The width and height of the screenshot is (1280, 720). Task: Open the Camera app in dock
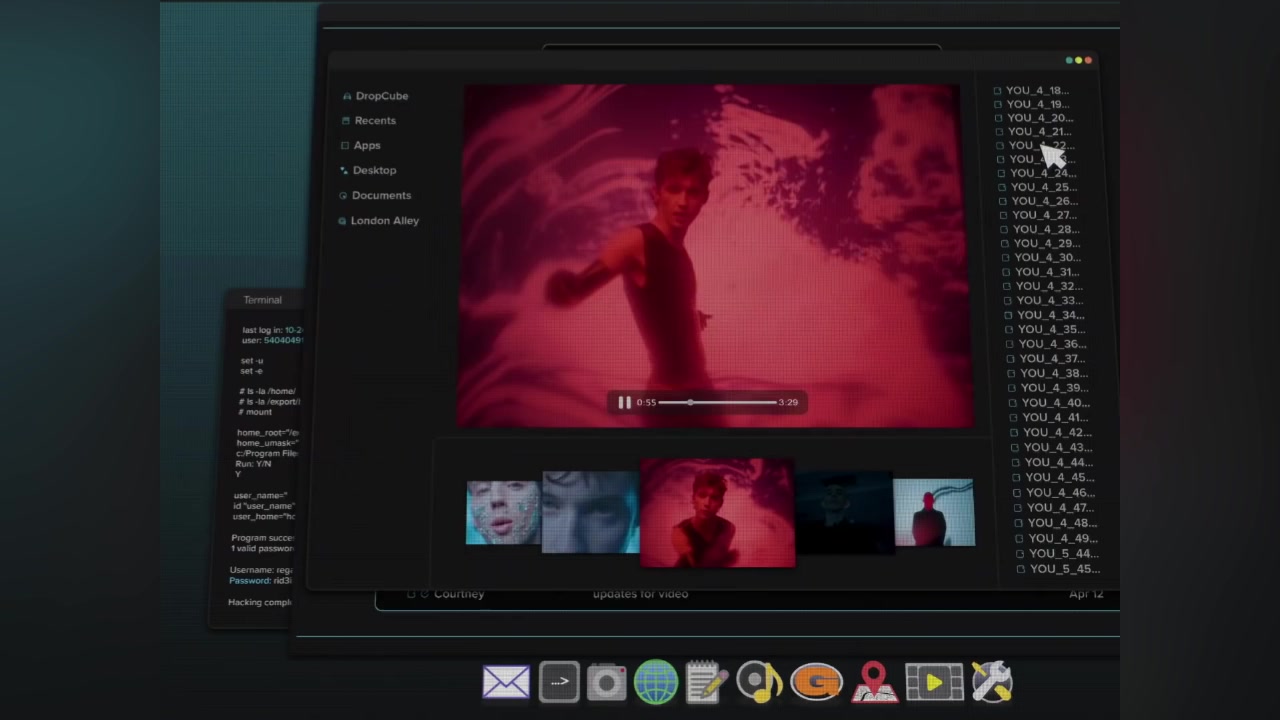pos(607,683)
